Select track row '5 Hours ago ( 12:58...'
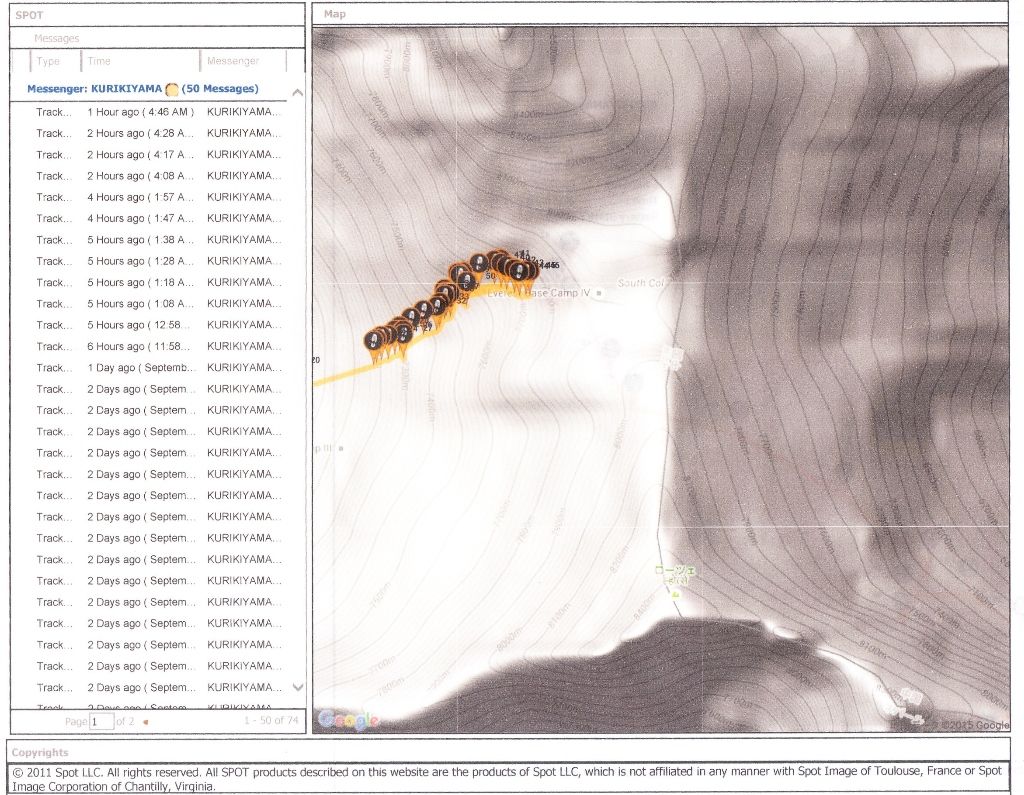 [x=157, y=325]
